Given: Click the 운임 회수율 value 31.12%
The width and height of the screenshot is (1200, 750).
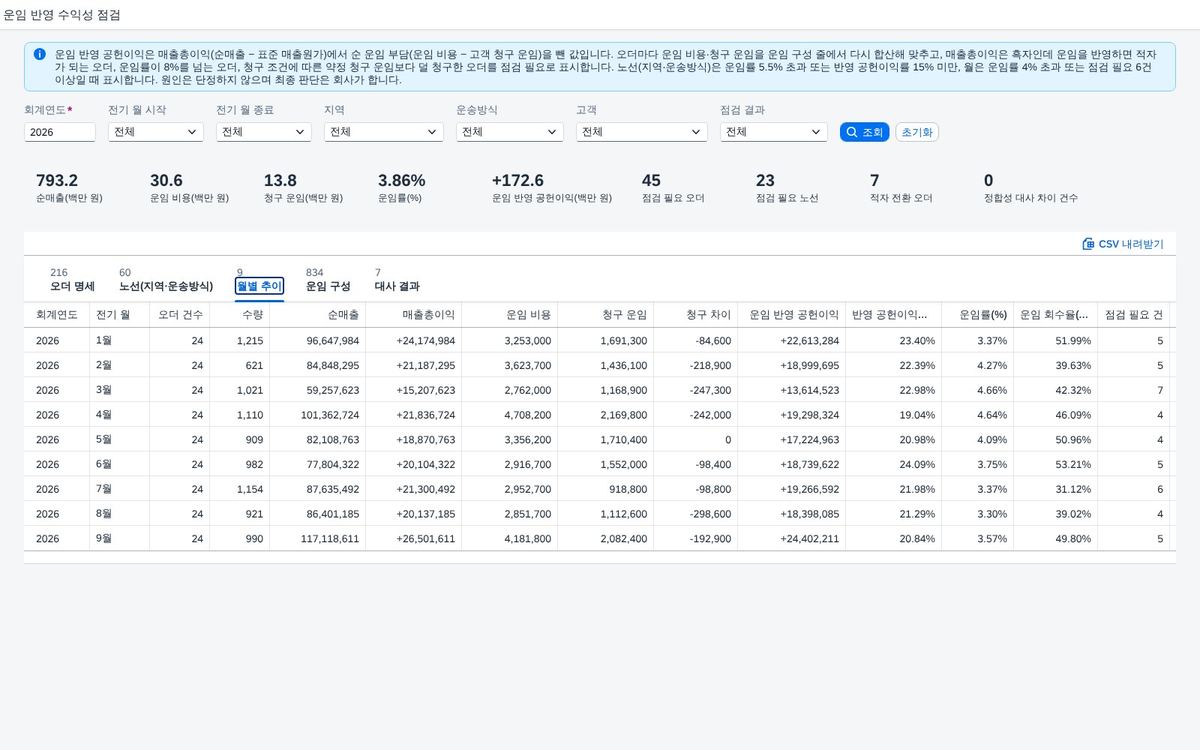Looking at the screenshot, I should [1074, 489].
